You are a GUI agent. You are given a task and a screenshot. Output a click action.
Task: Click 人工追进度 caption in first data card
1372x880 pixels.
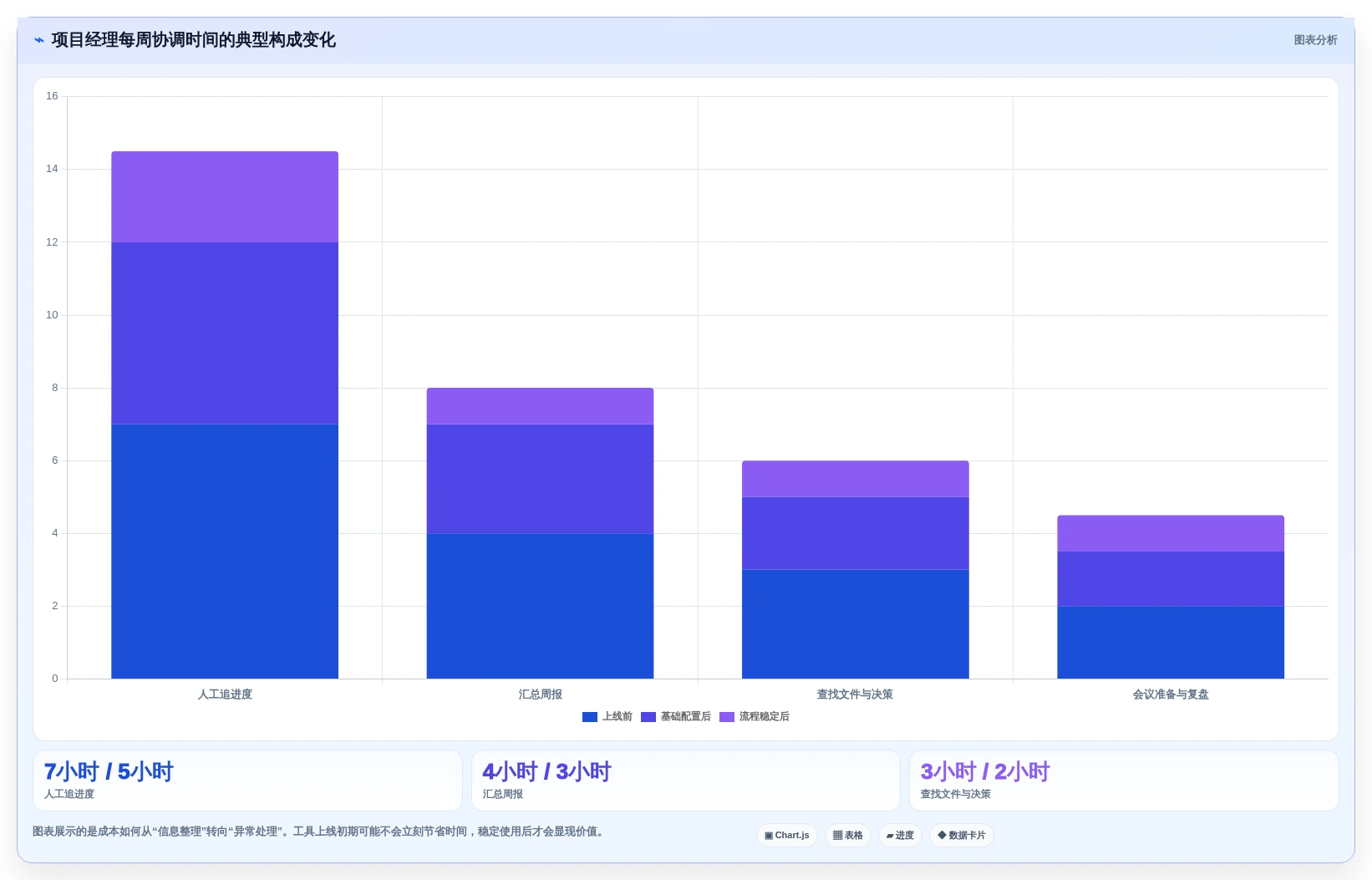click(x=69, y=794)
